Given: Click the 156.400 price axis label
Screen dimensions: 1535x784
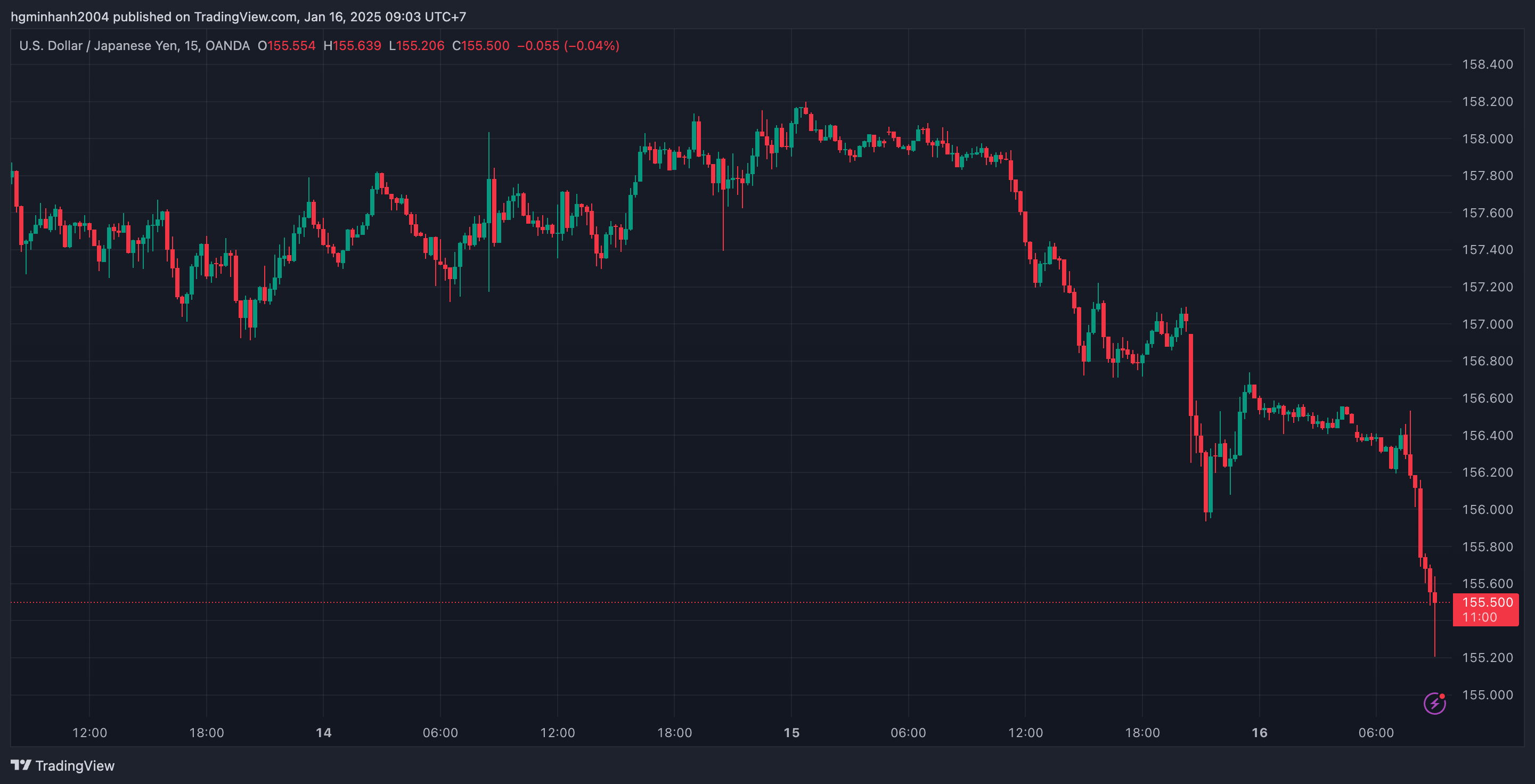Looking at the screenshot, I should (x=1487, y=436).
